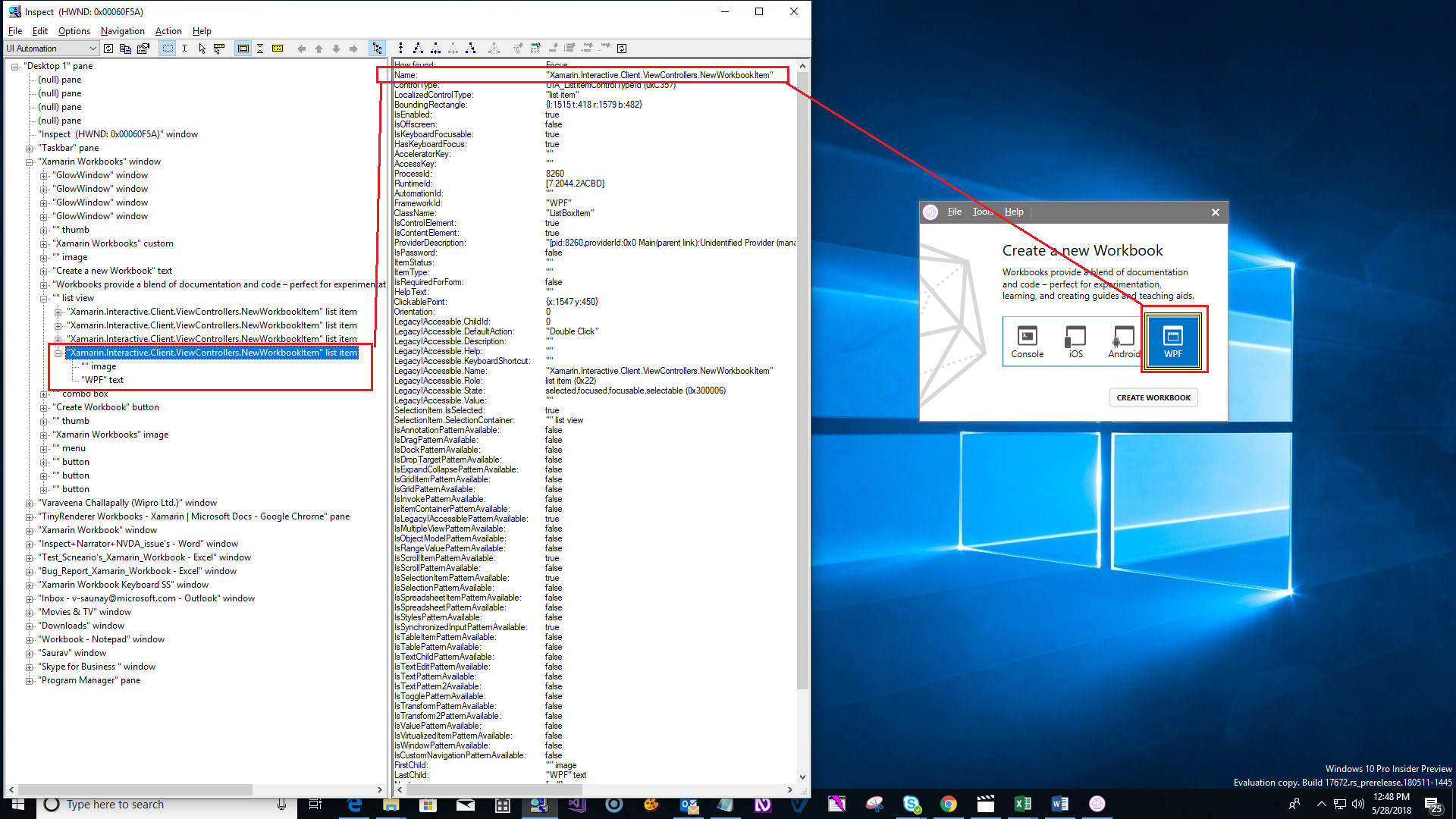Open the Help menu in Inspect

pos(202,31)
